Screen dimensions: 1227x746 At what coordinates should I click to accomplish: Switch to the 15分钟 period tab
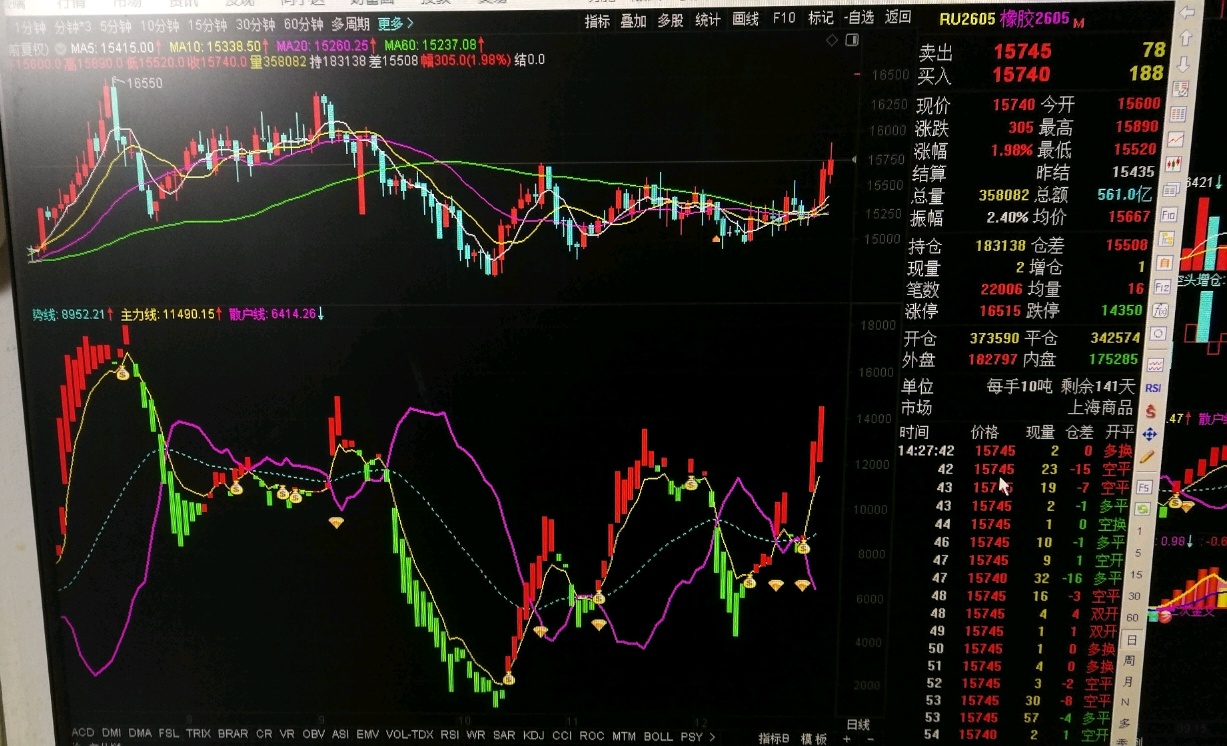[207, 24]
